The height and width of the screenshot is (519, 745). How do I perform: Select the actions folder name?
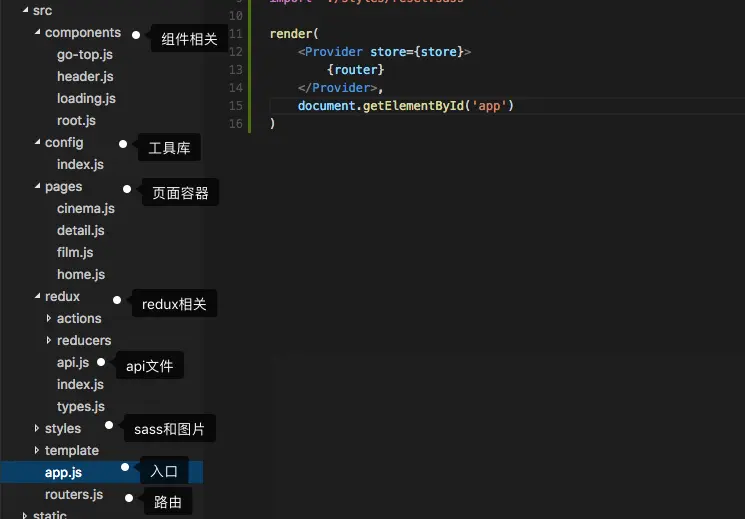pyautogui.click(x=79, y=318)
